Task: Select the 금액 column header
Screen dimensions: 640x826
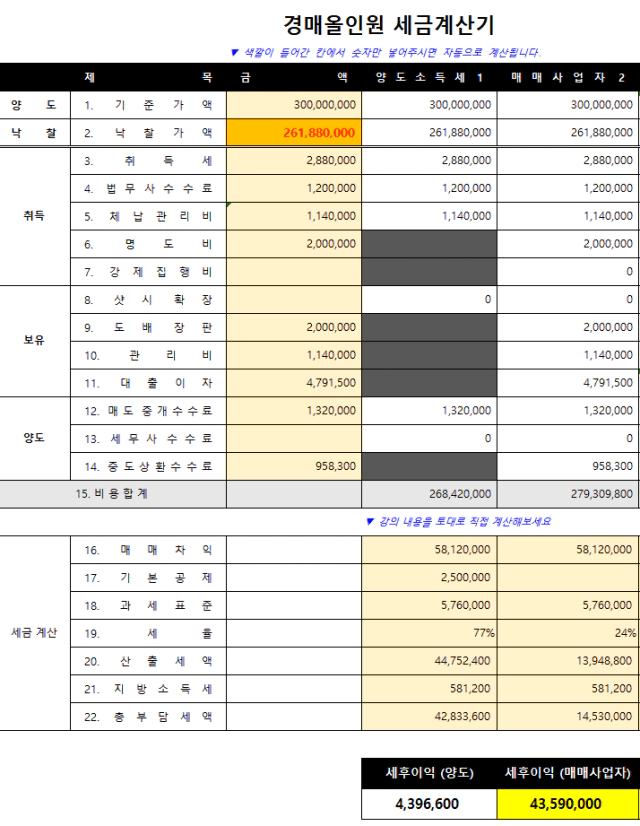Action: pos(294,77)
